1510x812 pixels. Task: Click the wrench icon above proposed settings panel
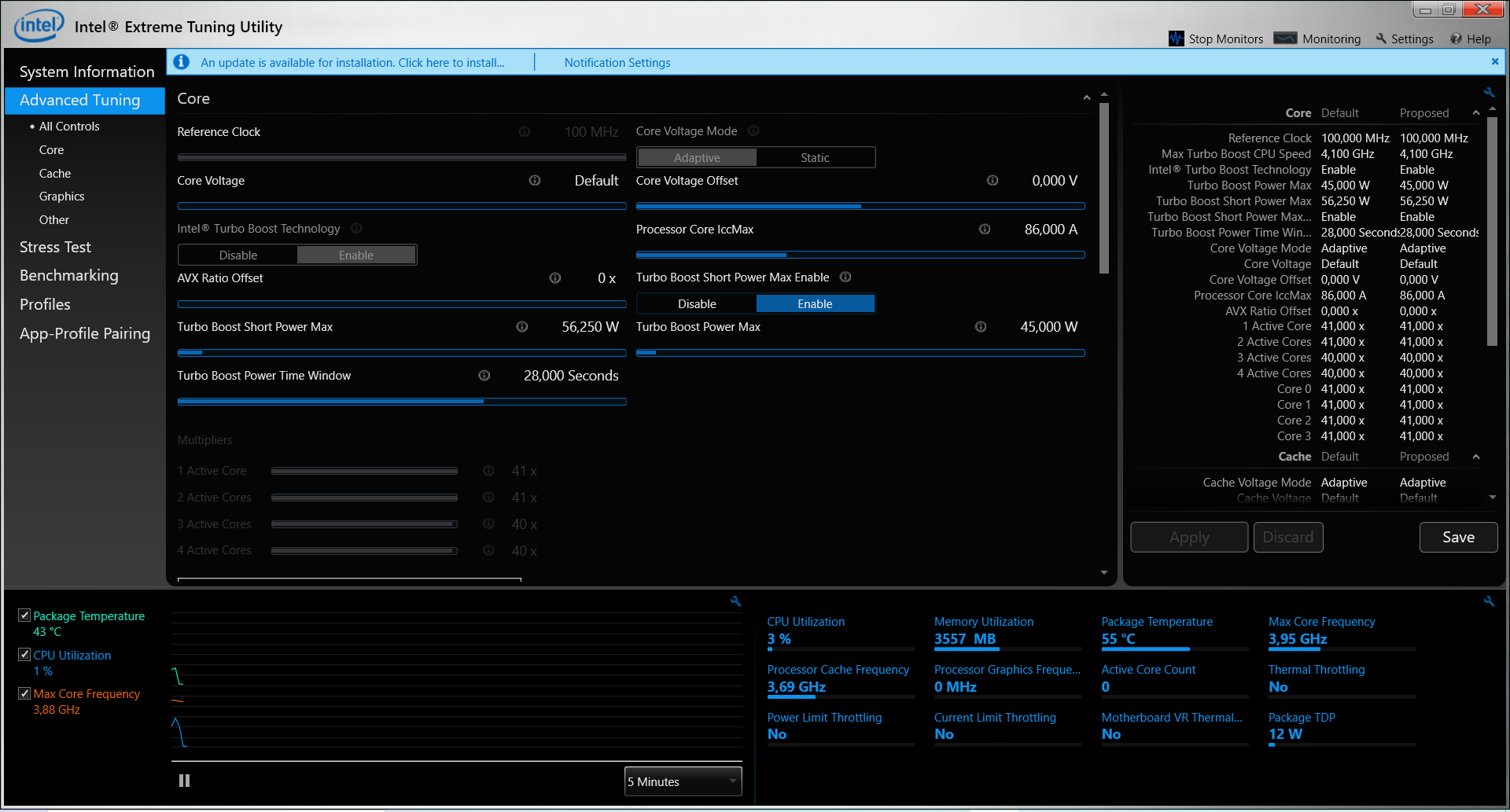pyautogui.click(x=1489, y=93)
